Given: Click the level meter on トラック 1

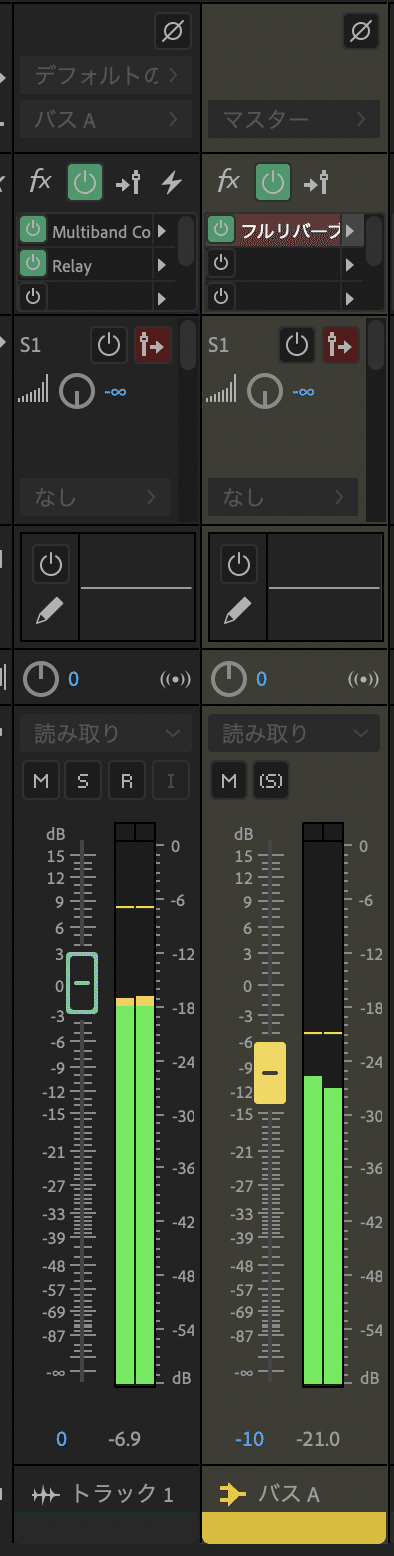Looking at the screenshot, I should point(135,1104).
